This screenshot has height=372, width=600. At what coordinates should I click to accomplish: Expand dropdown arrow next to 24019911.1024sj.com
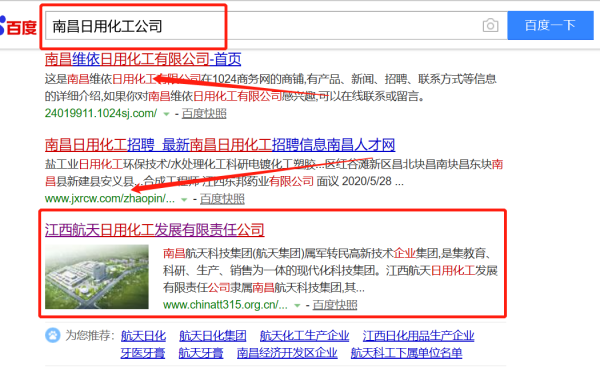[x=166, y=114]
